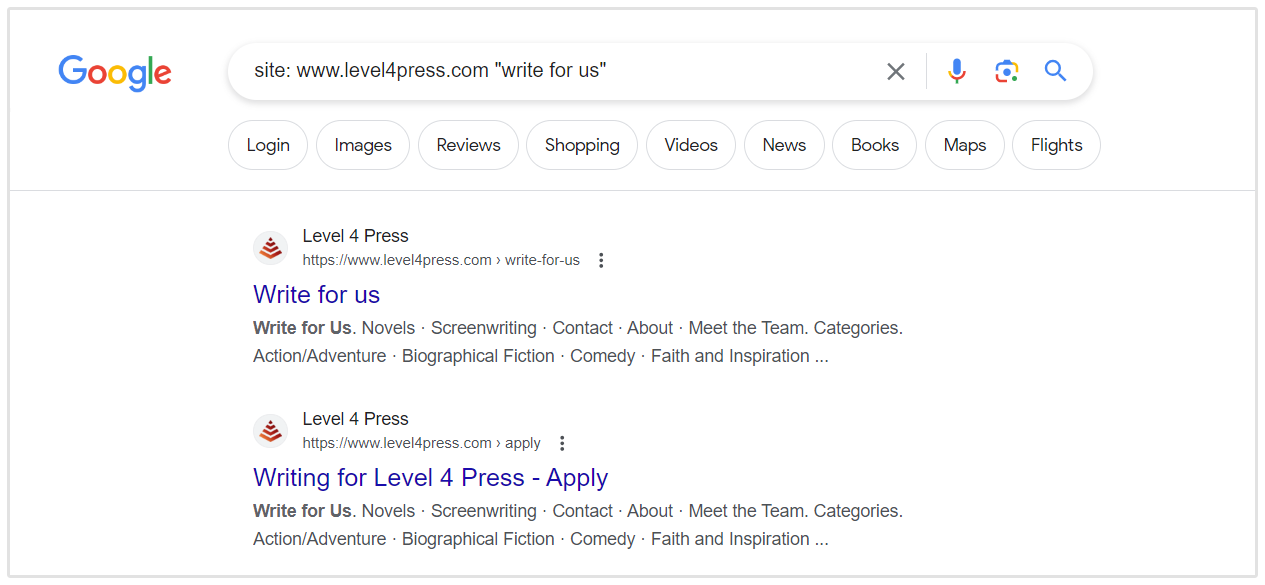Switch to Shopping results
This screenshot has height=585, width=1265.
click(x=582, y=145)
